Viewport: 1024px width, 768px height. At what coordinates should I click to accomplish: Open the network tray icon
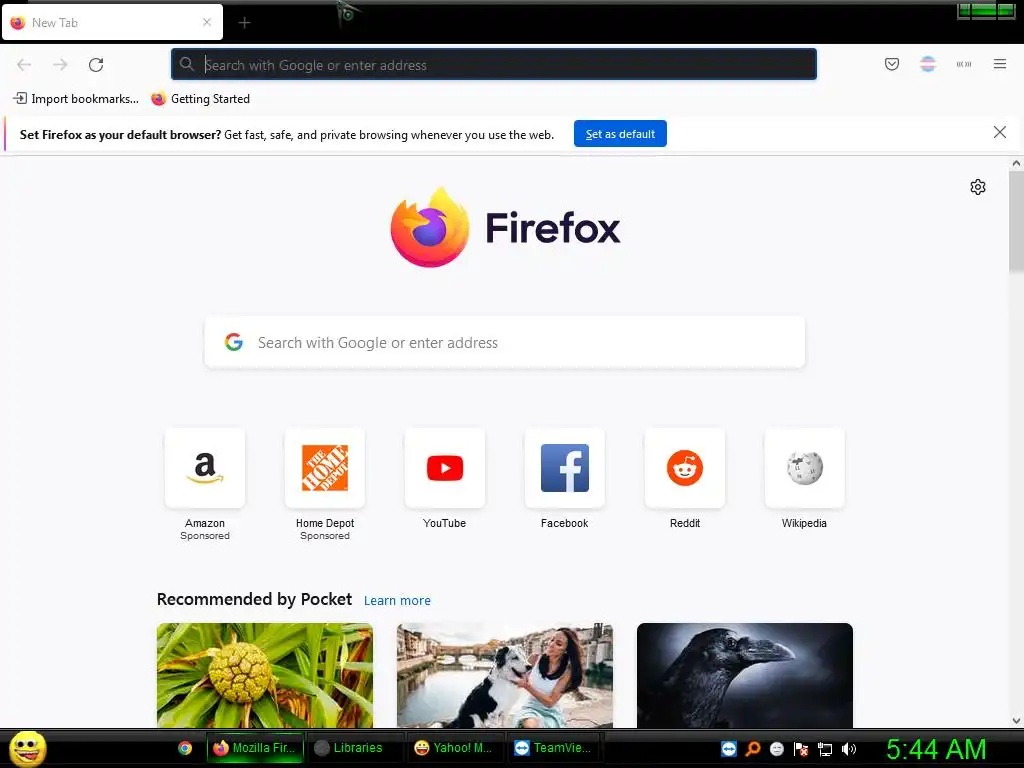825,749
